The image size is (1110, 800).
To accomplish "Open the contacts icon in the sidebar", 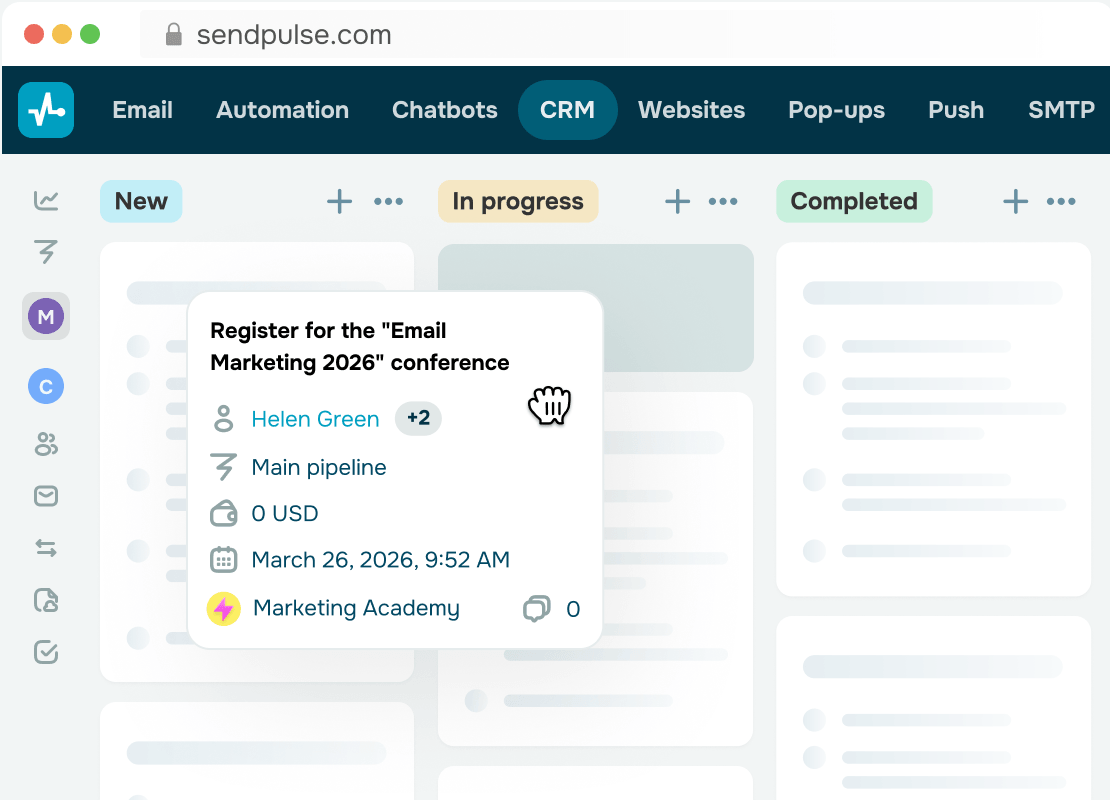I will [46, 445].
